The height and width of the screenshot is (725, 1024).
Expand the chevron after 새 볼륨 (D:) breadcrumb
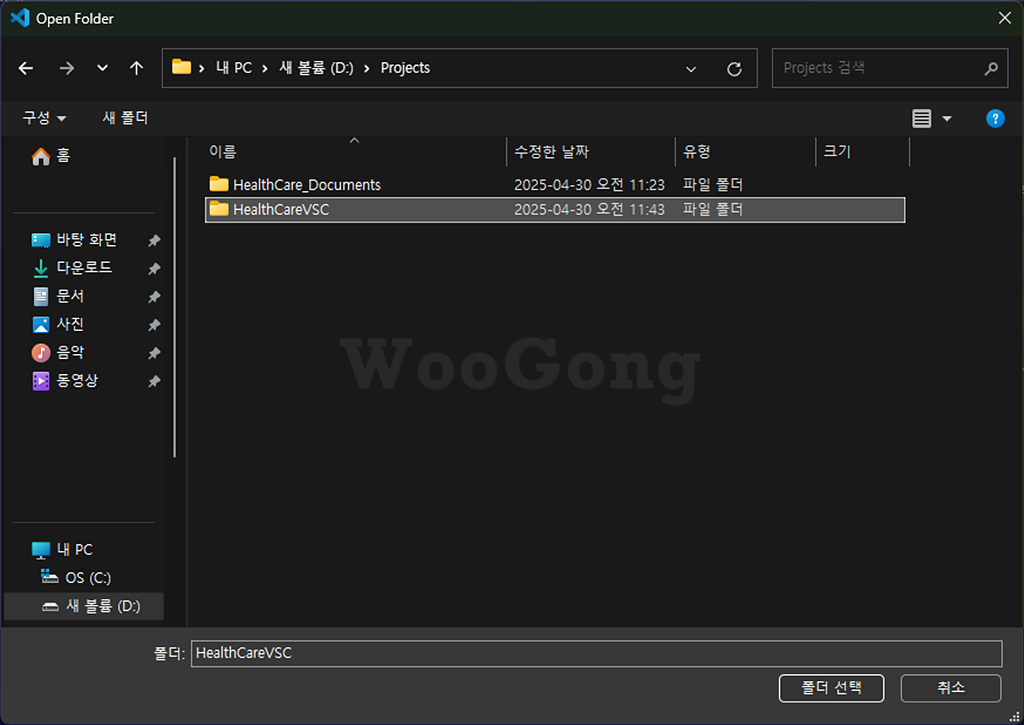366,69
